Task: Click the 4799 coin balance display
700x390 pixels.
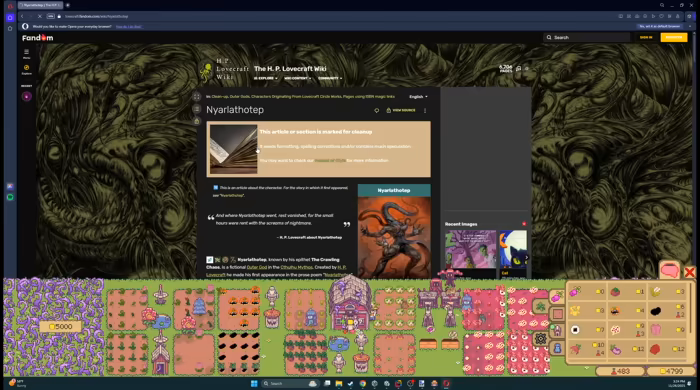Action: [671, 371]
